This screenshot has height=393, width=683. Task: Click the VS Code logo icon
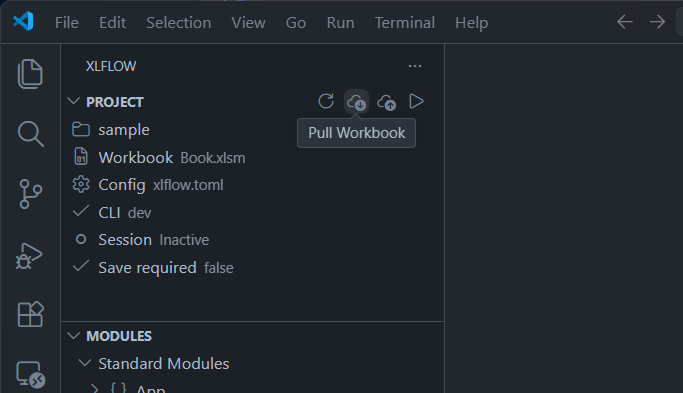[23, 21]
